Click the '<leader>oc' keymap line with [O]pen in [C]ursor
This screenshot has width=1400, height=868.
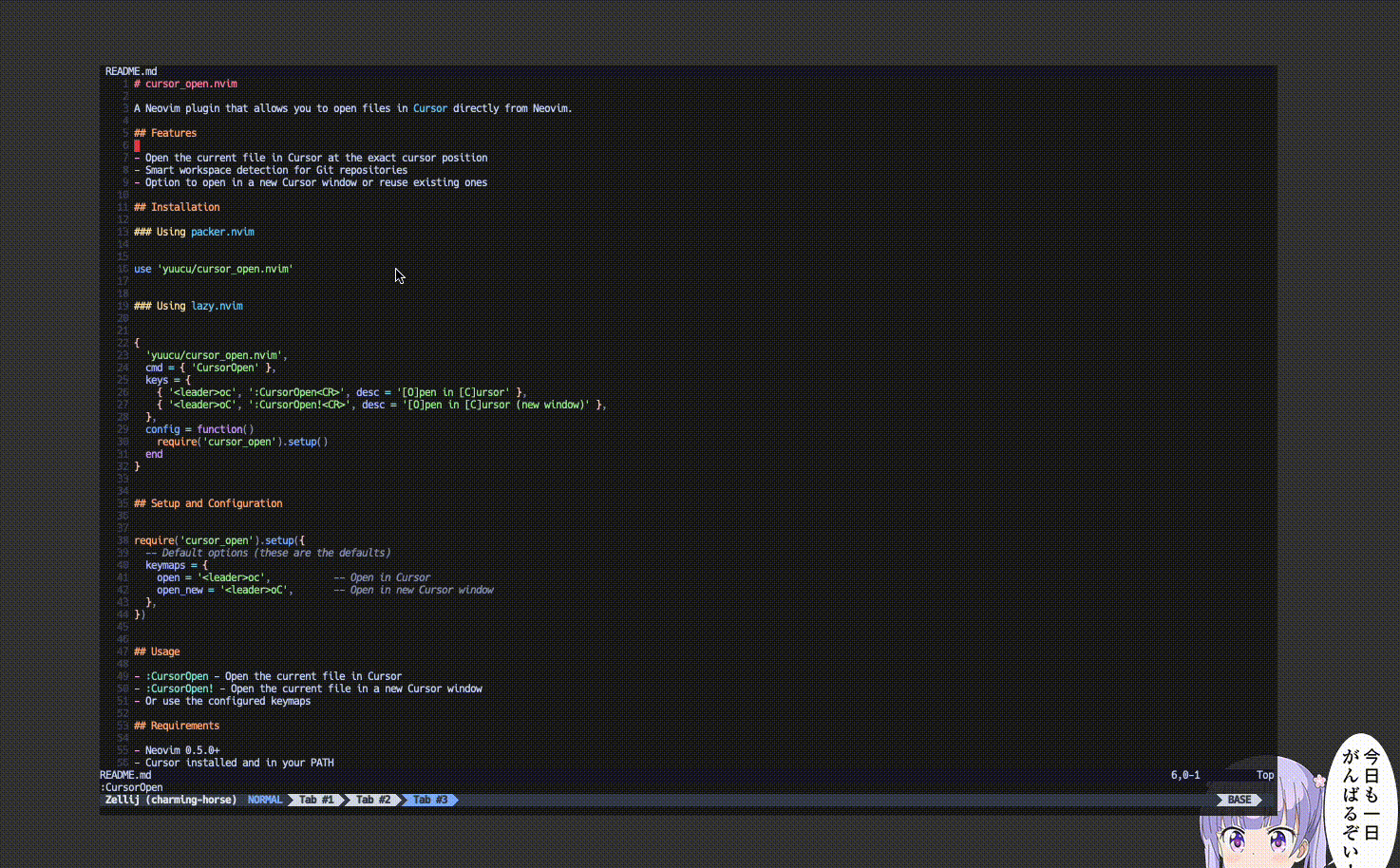click(342, 392)
